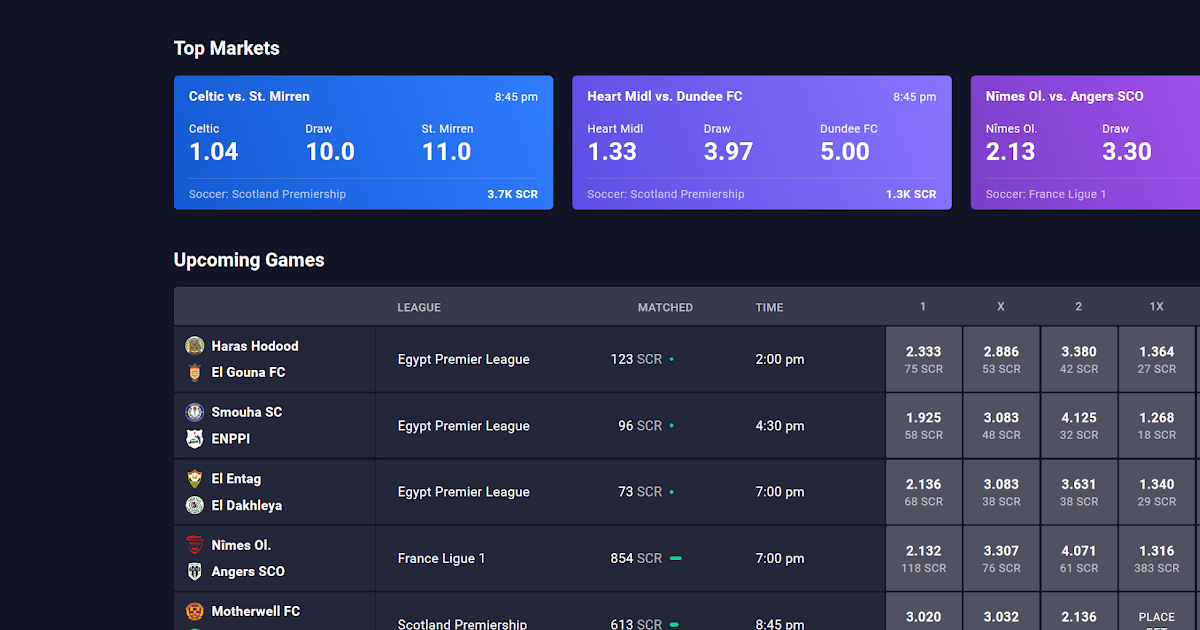The image size is (1200, 630).
Task: Click France Ligue 1 league in table
Action: 441,558
